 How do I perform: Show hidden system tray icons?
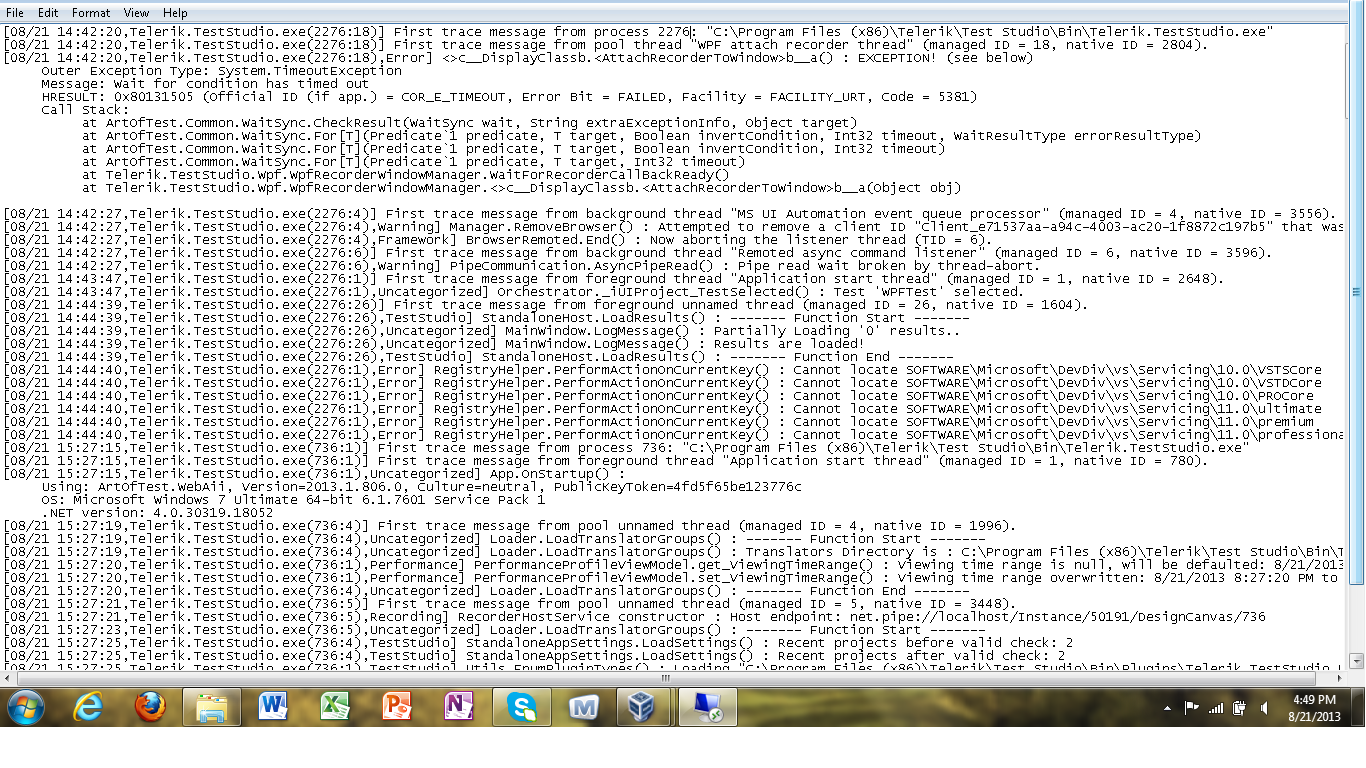pyautogui.click(x=1168, y=708)
